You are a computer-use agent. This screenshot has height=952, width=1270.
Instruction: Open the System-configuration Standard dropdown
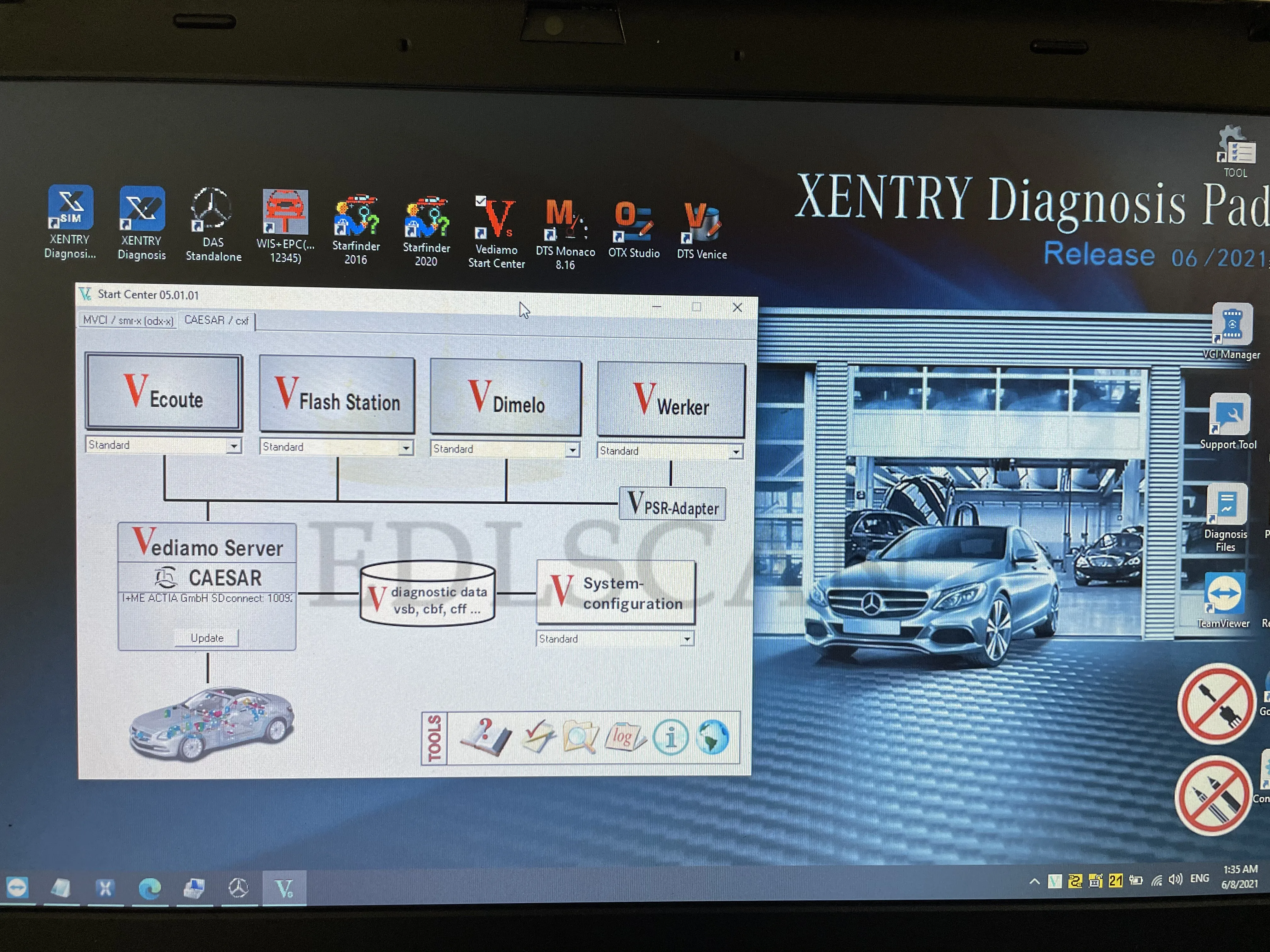(x=686, y=639)
